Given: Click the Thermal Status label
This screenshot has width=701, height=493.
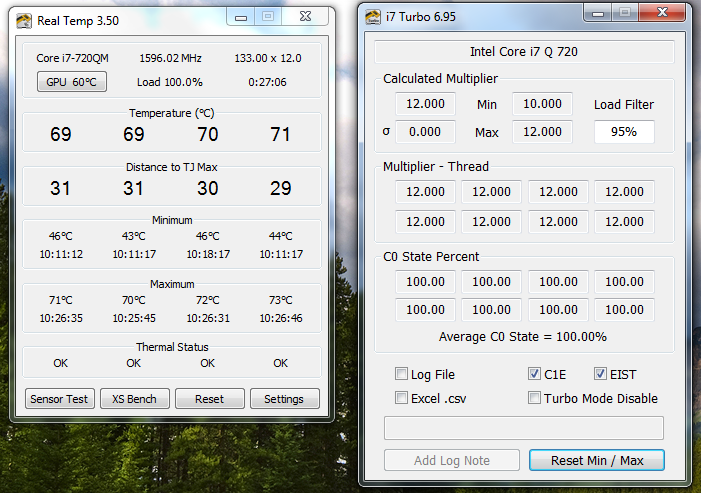Looking at the screenshot, I should tap(172, 347).
